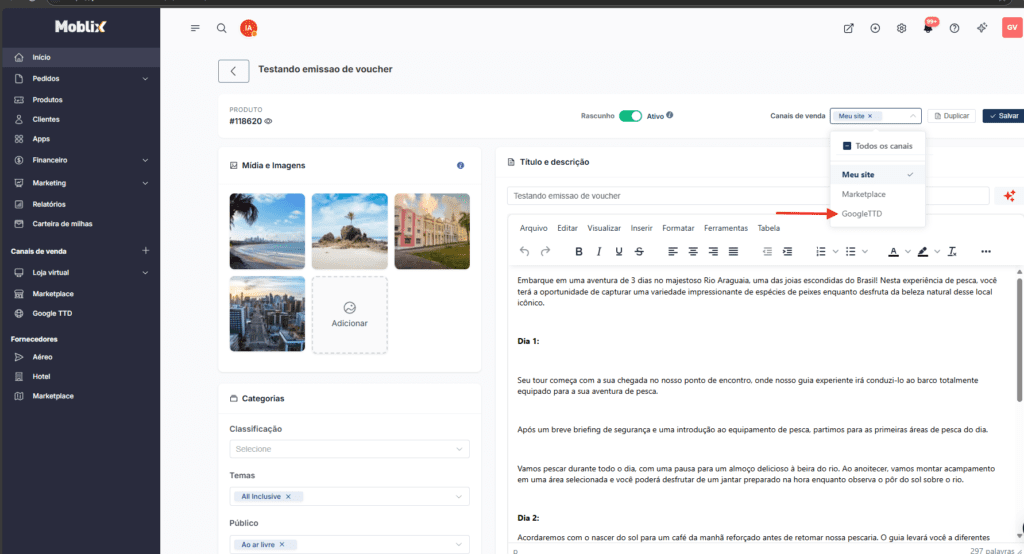Viewport: 1024px width, 554px height.
Task: Click the eye icon next to #118620
Action: tap(268, 122)
